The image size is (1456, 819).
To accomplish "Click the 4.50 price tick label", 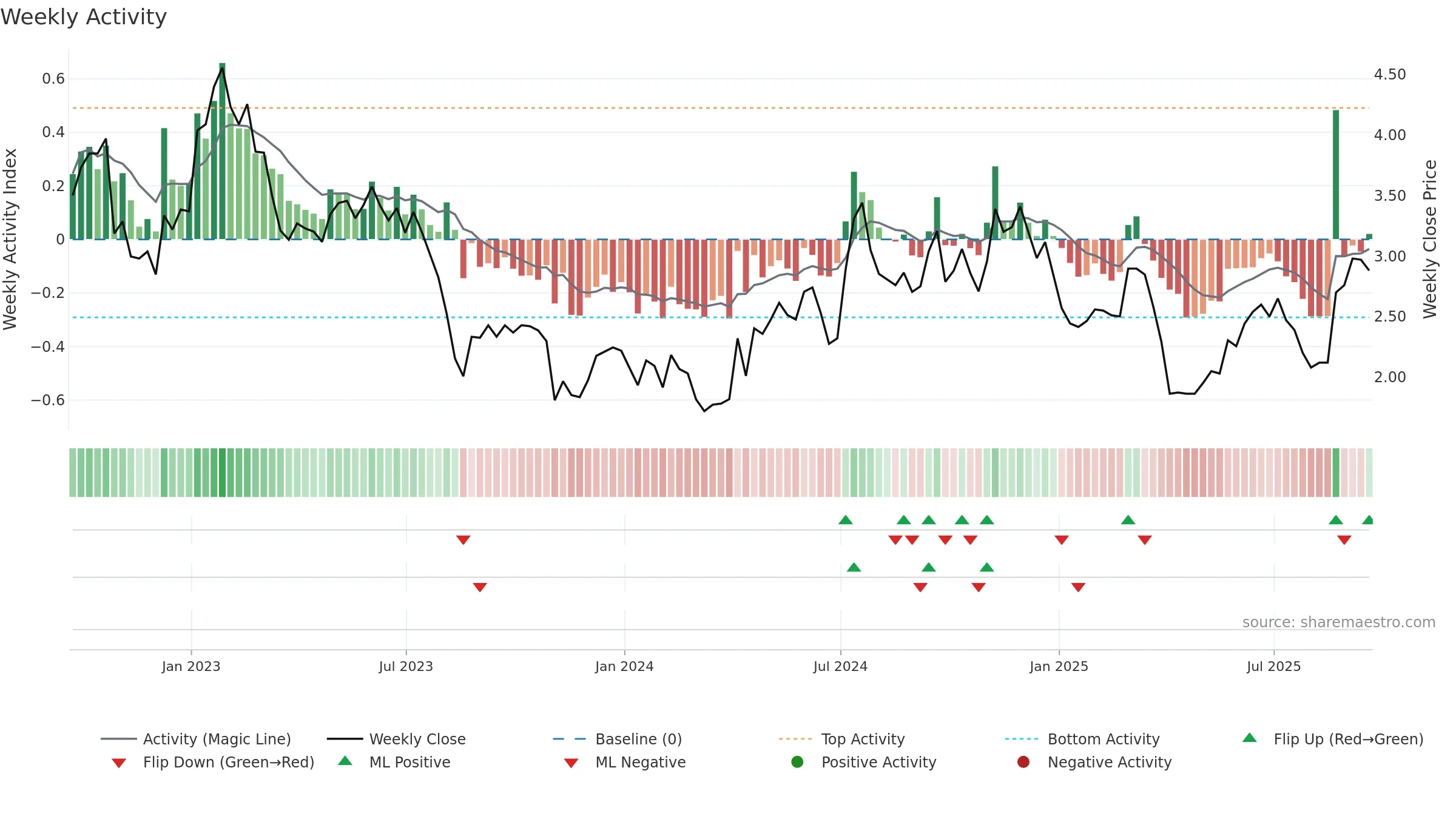I will [1390, 75].
